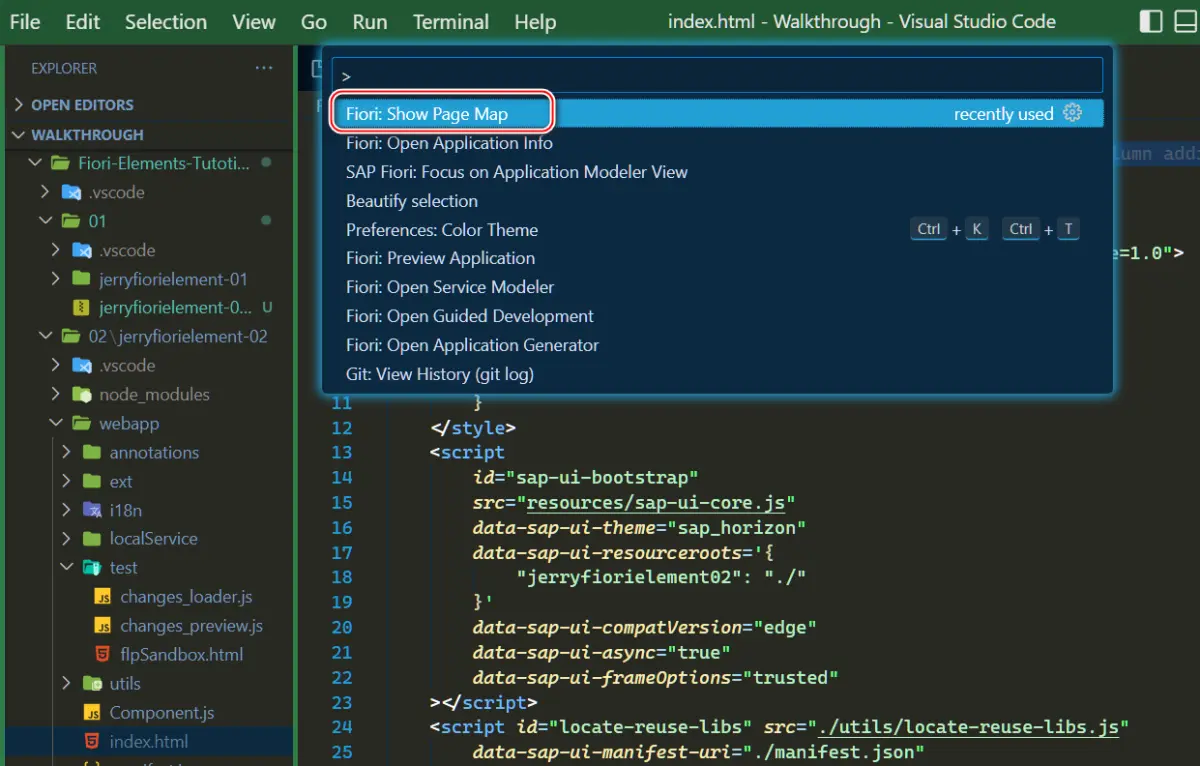The image size is (1200, 766).
Task: Open the File menu
Action: 25,21
